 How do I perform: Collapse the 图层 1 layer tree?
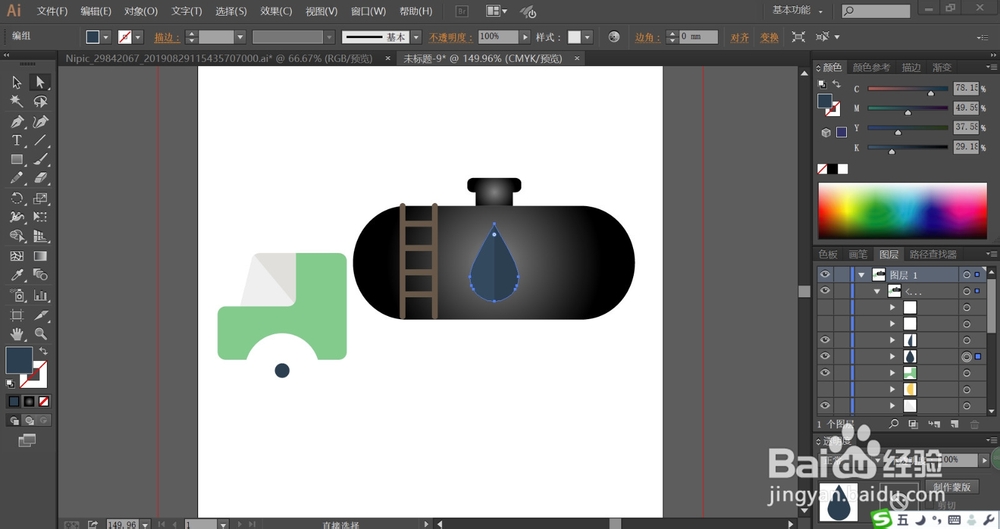click(862, 275)
